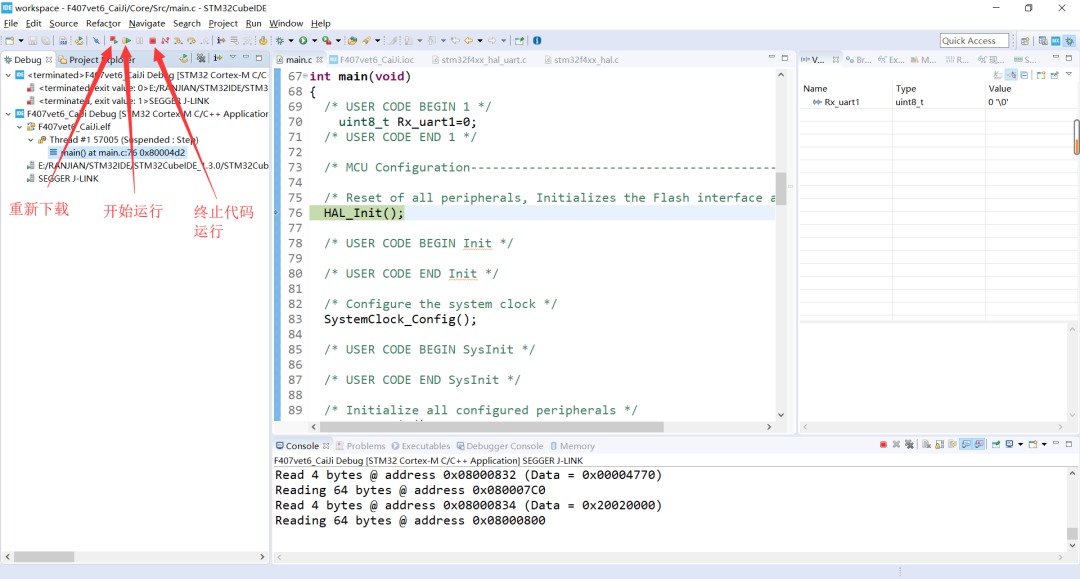
Task: Click the red Terminate toolbar icon
Action: point(153,41)
